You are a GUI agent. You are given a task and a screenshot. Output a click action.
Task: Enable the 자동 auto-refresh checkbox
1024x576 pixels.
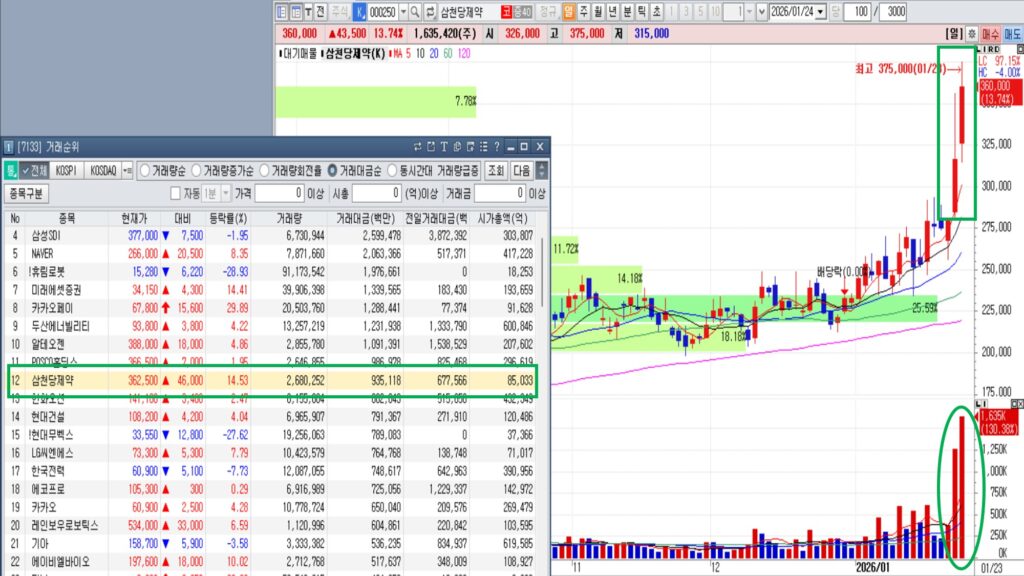pos(176,193)
